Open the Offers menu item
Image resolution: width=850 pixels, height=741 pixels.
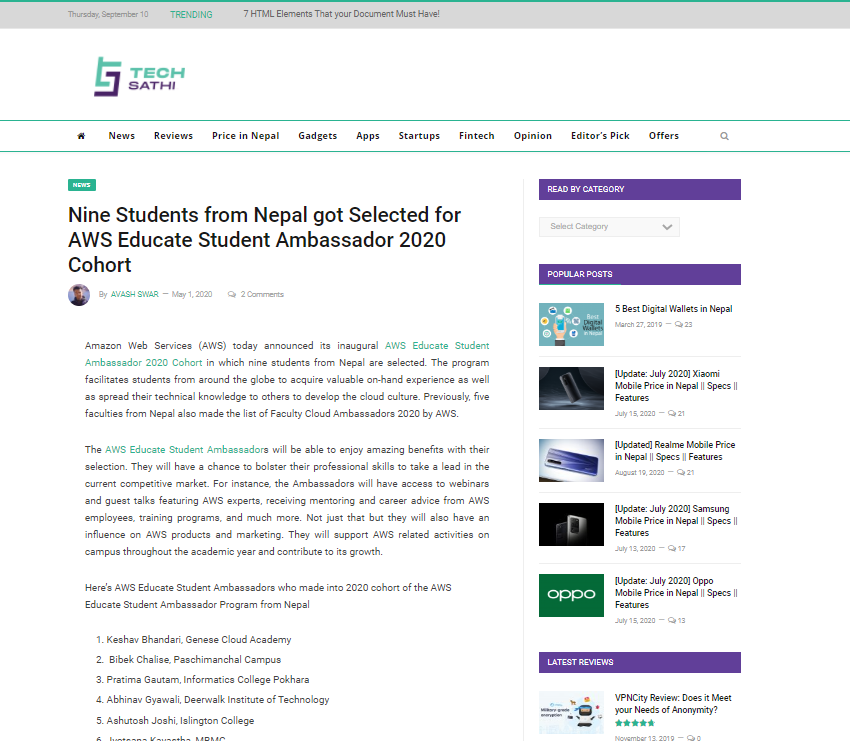(664, 136)
